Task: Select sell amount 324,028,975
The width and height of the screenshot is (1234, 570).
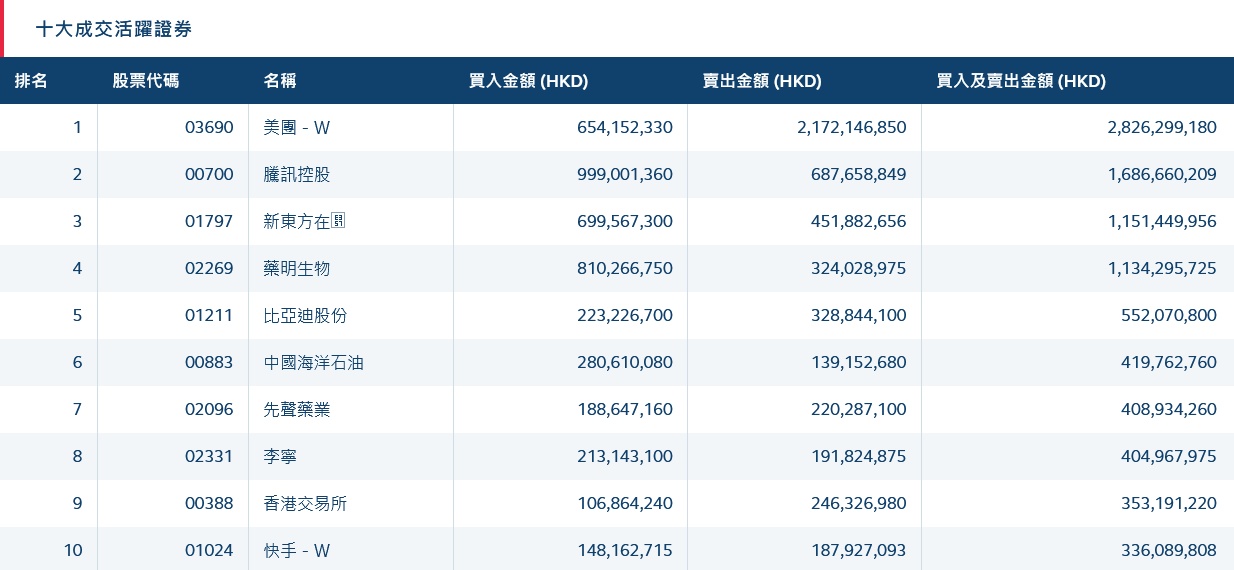Action: pyautogui.click(x=859, y=268)
